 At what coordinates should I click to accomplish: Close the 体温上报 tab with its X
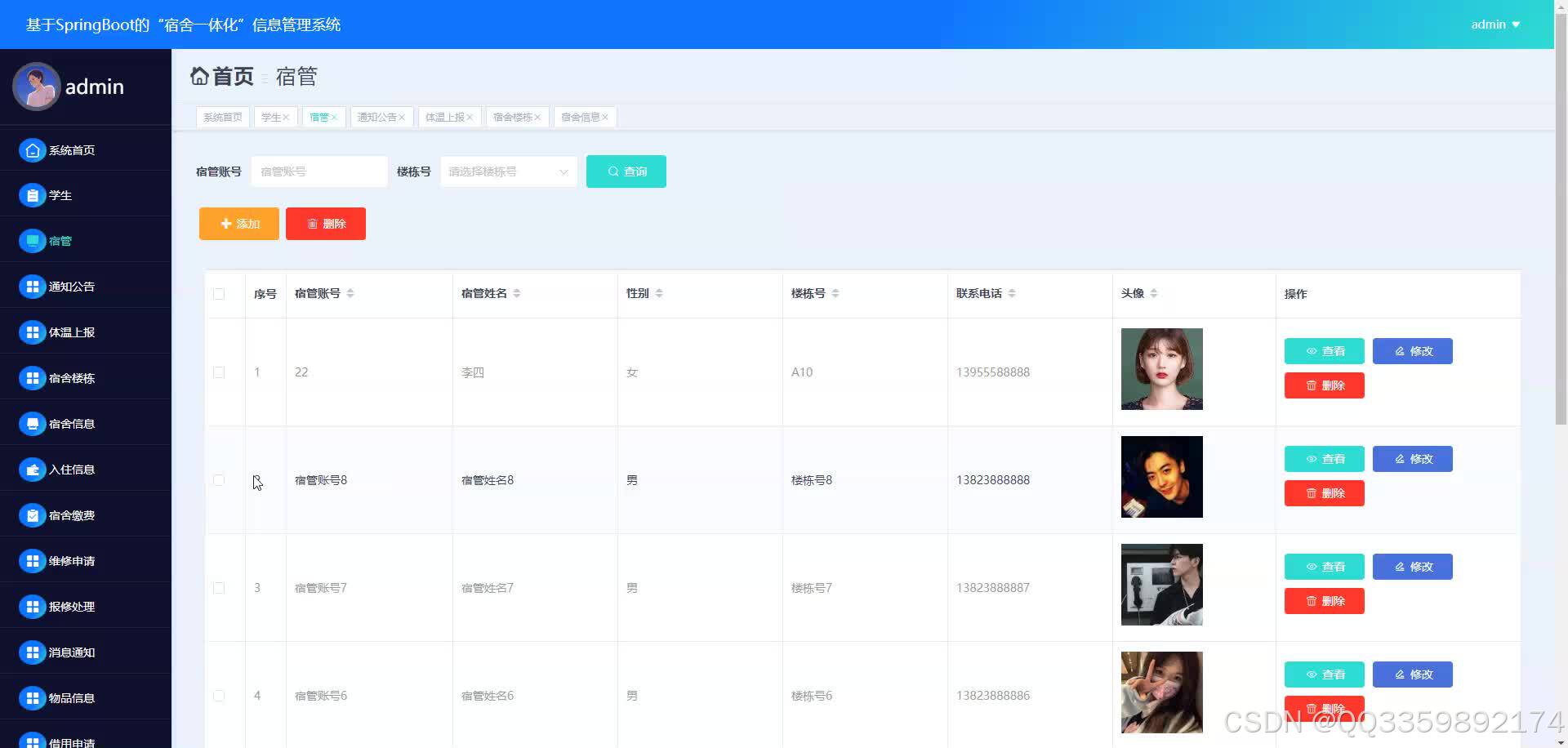coord(470,118)
